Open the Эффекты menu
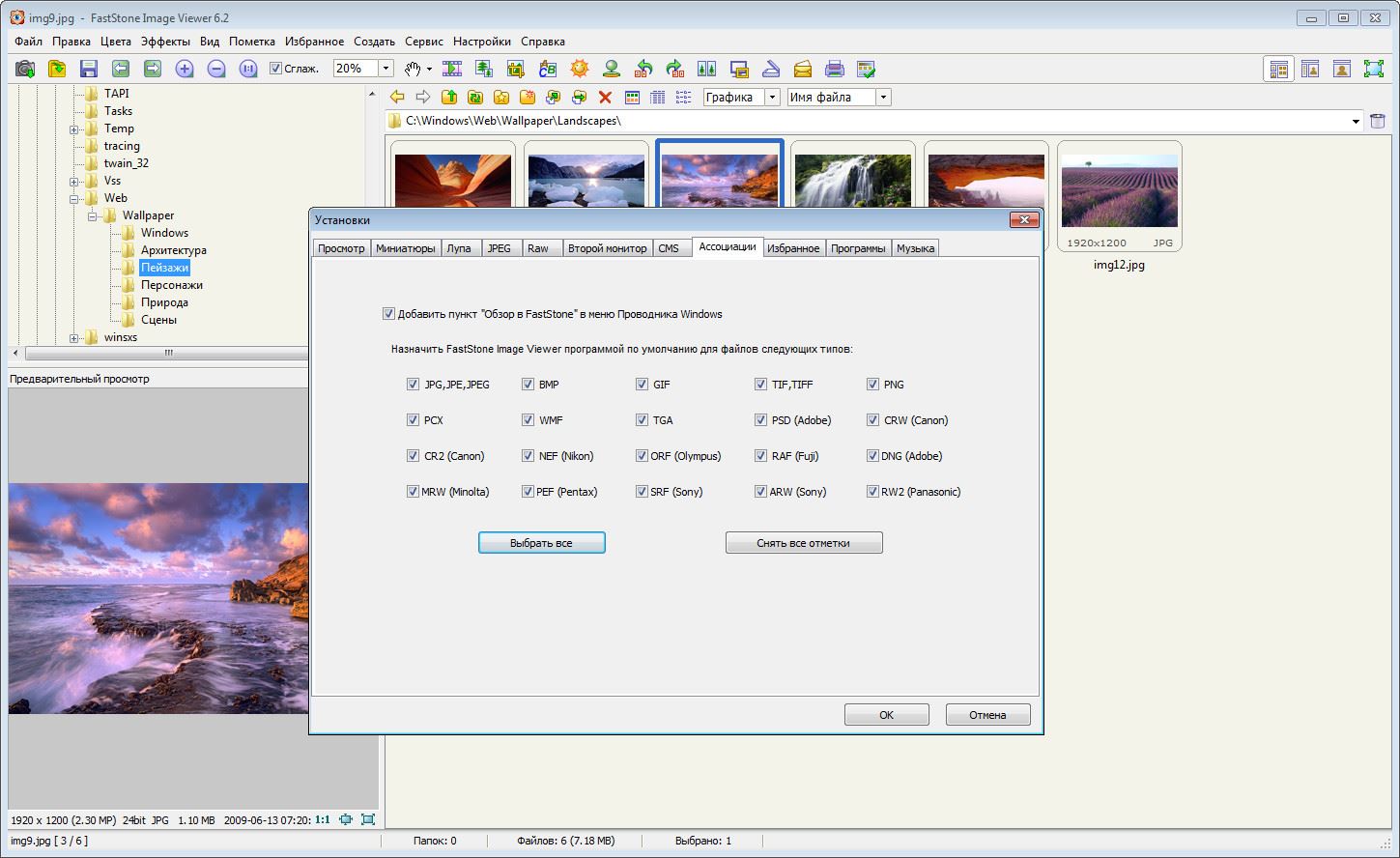1400x858 pixels. 165,42
